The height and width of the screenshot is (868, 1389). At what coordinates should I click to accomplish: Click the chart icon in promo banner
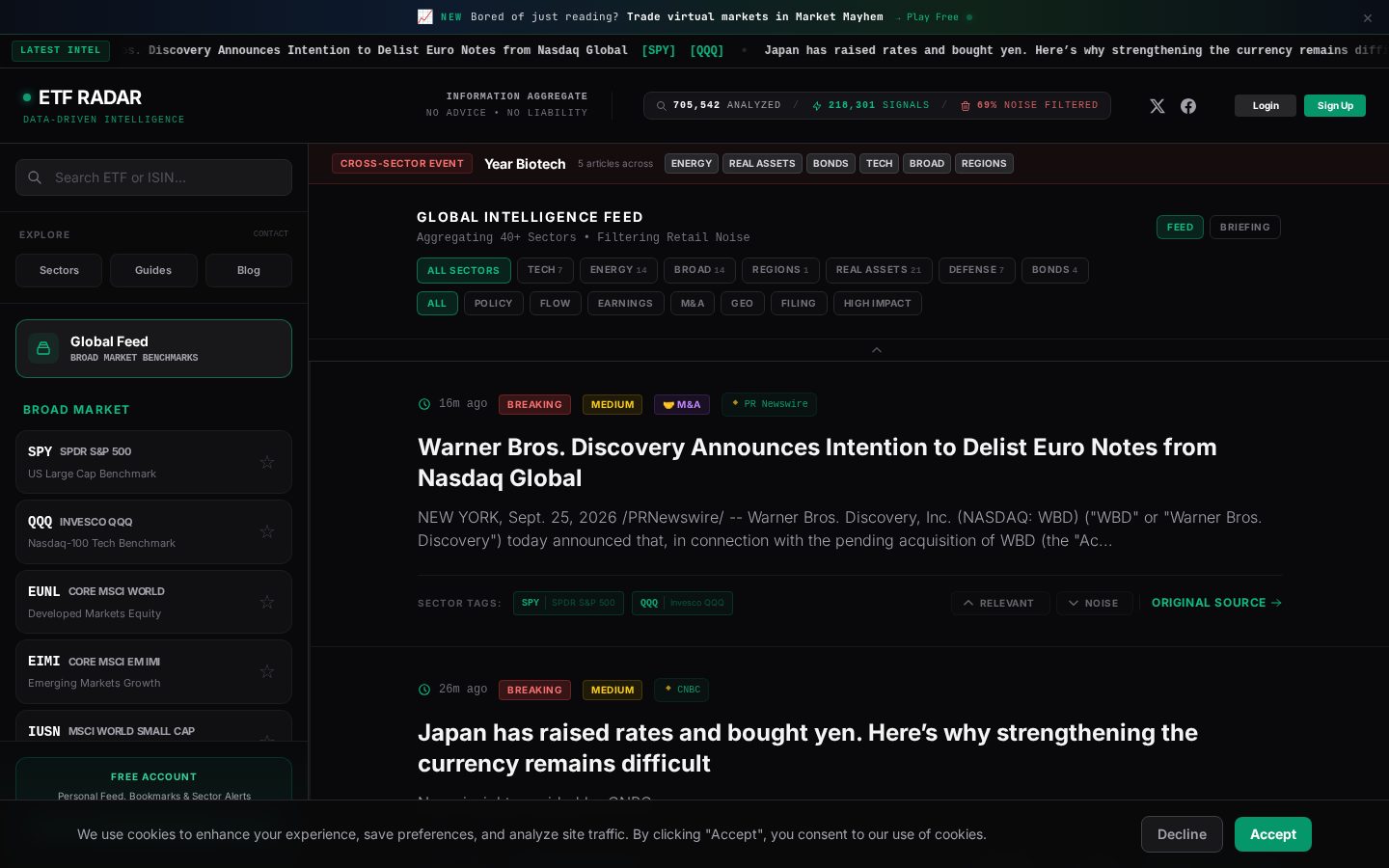[425, 16]
